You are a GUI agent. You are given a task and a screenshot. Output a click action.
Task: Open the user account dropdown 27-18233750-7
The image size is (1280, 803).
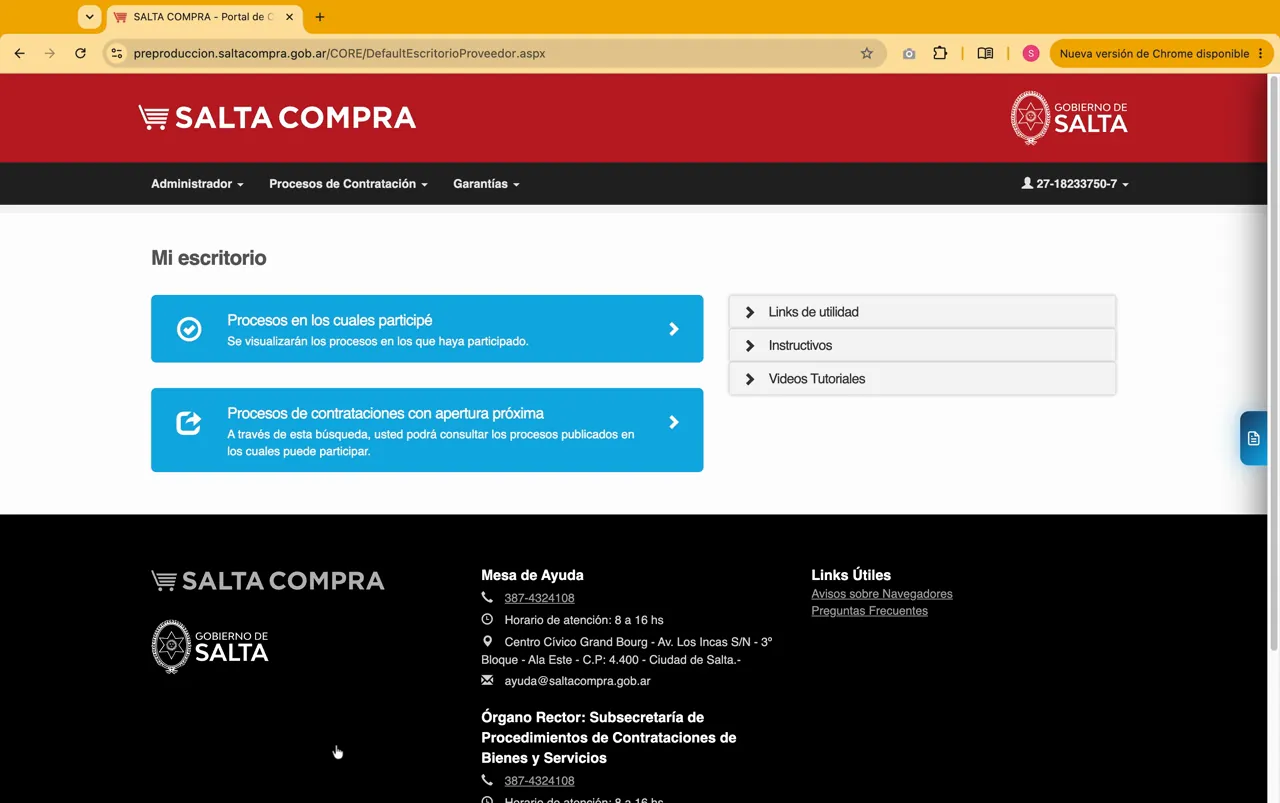tap(1075, 184)
